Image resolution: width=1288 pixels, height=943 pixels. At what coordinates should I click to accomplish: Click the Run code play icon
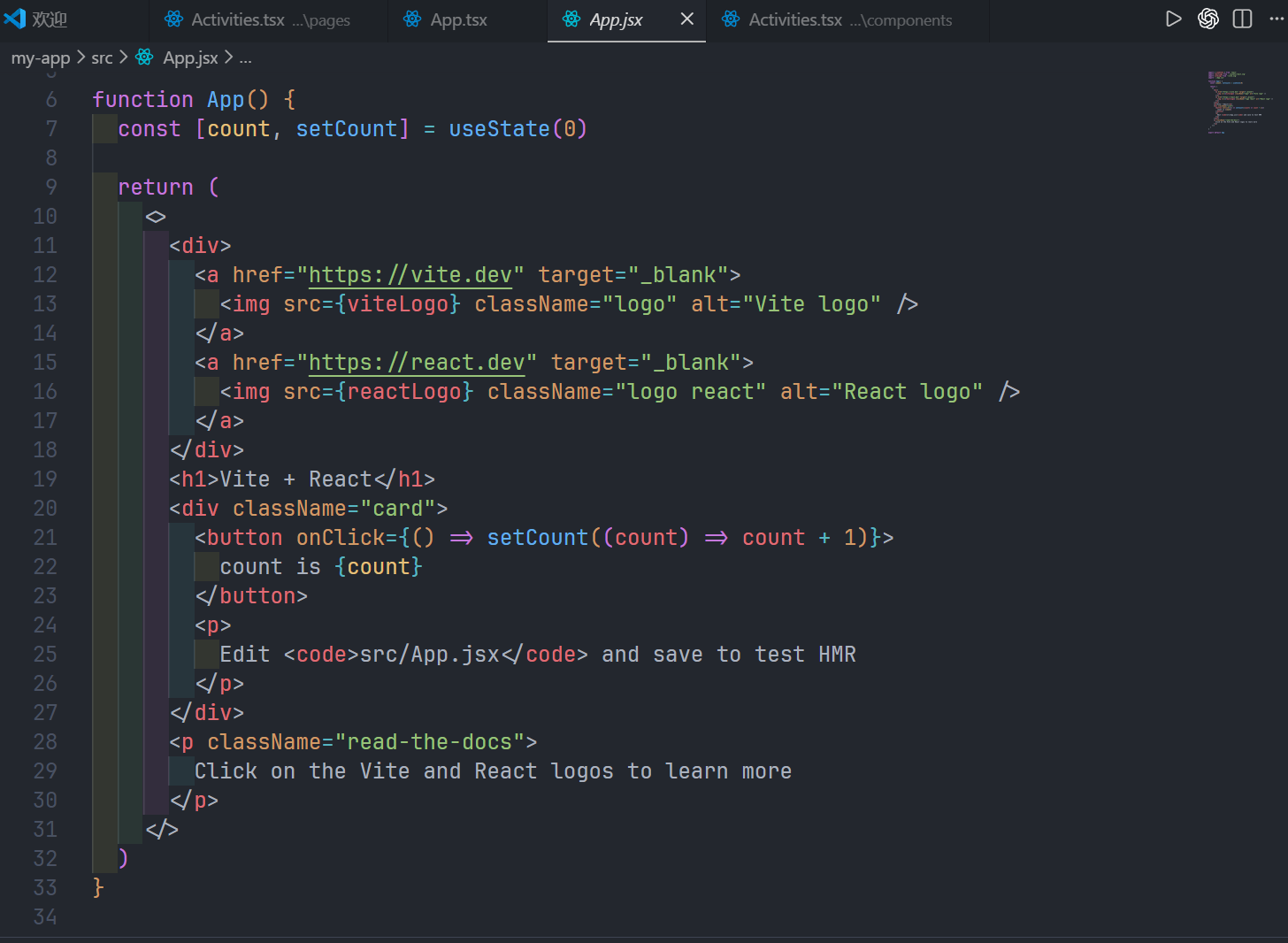[1173, 19]
